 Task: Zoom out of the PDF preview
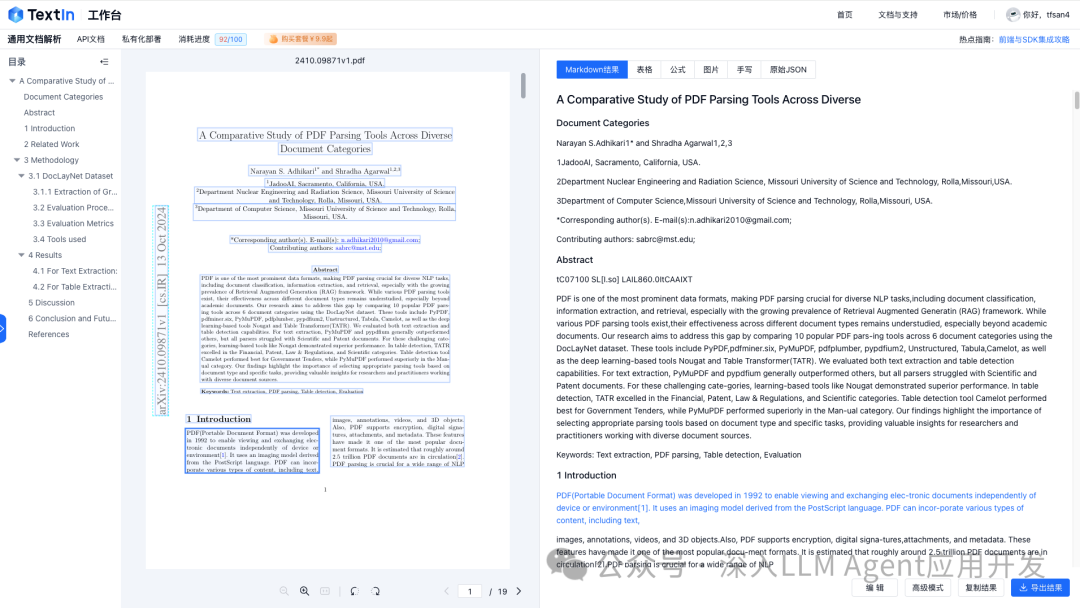[x=284, y=591]
